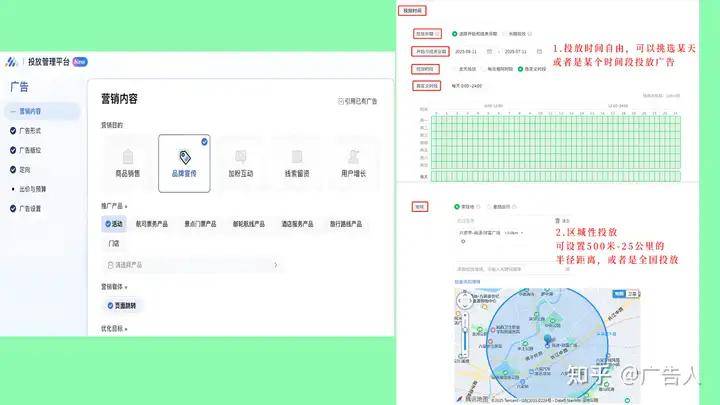Select the 航司票务产品 product type
720x405 pixels.
pos(152,224)
